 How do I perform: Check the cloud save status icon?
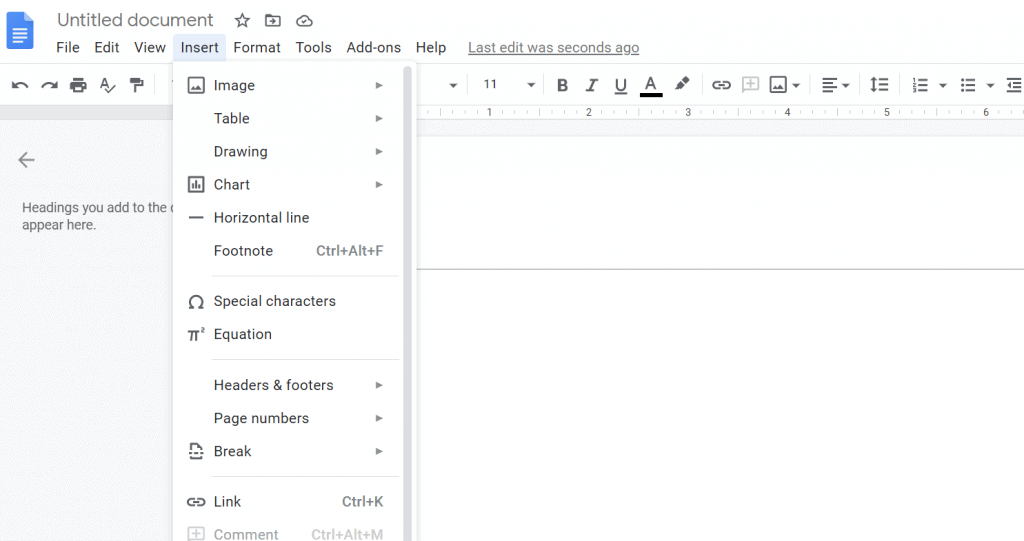pyautogui.click(x=304, y=21)
